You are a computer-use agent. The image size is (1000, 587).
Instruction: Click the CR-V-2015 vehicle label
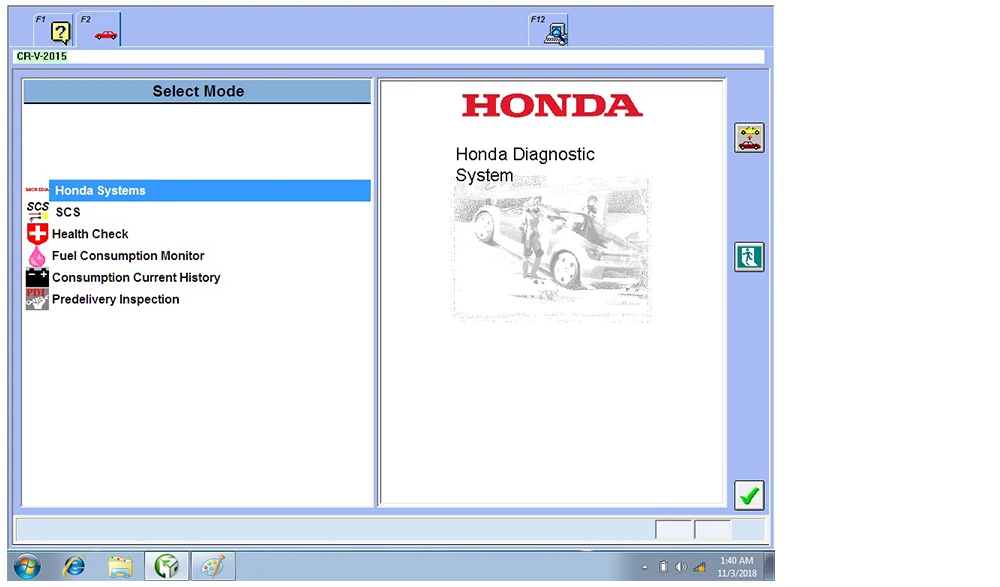coord(41,56)
